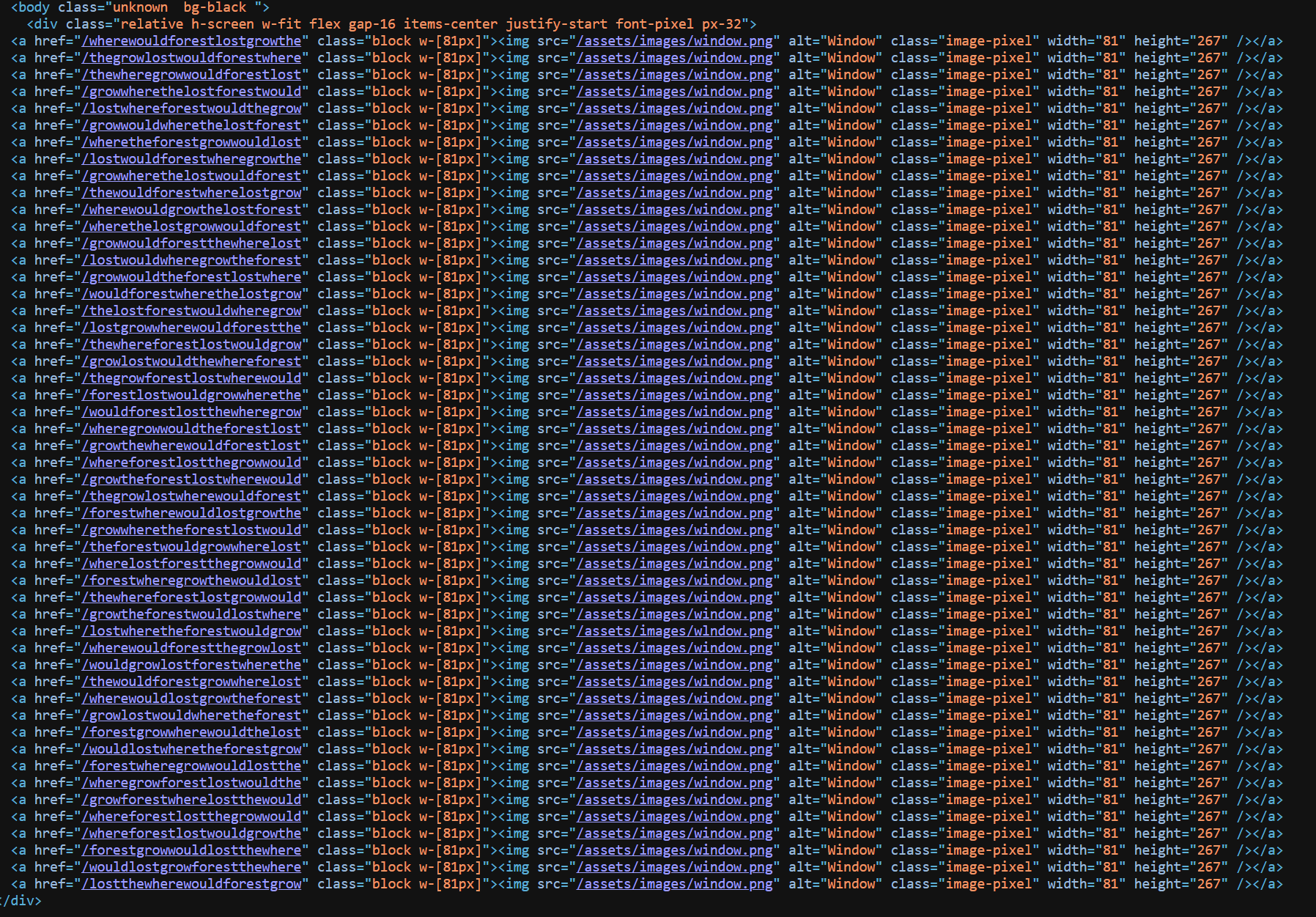Click the /thelostforestwouldwheregrow href link
This screenshot has height=917, width=1316.
click(x=191, y=311)
